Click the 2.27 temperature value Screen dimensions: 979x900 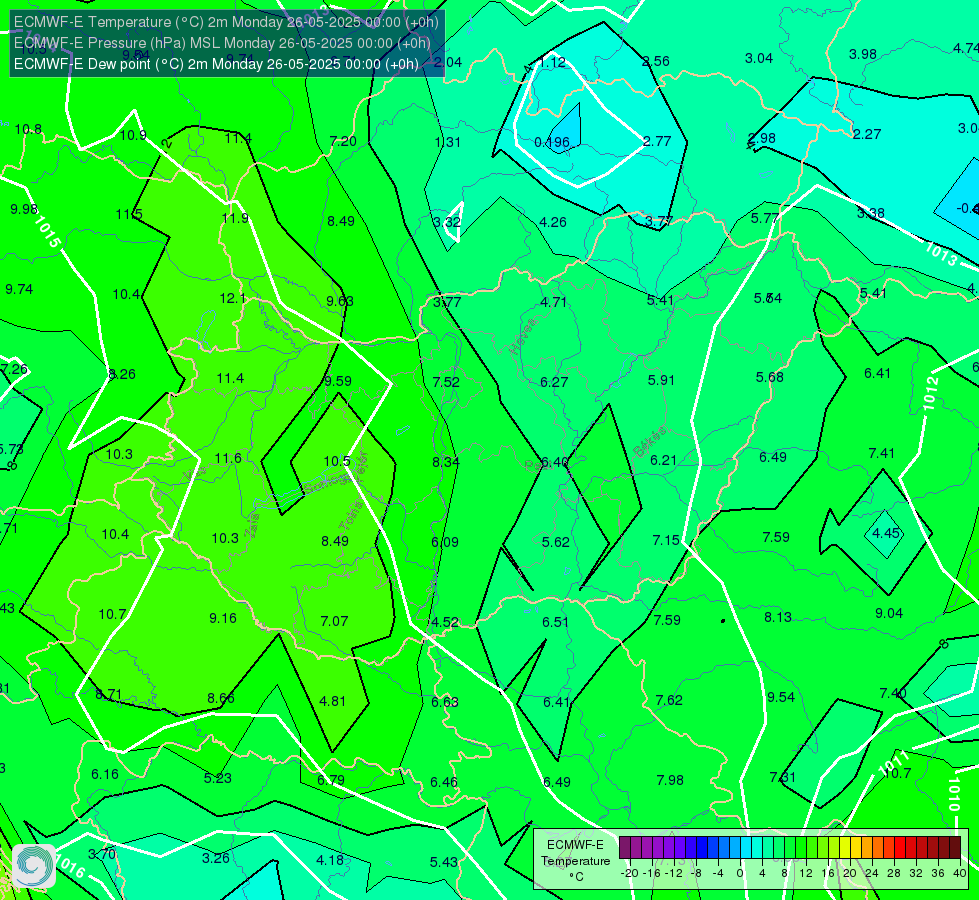867,134
